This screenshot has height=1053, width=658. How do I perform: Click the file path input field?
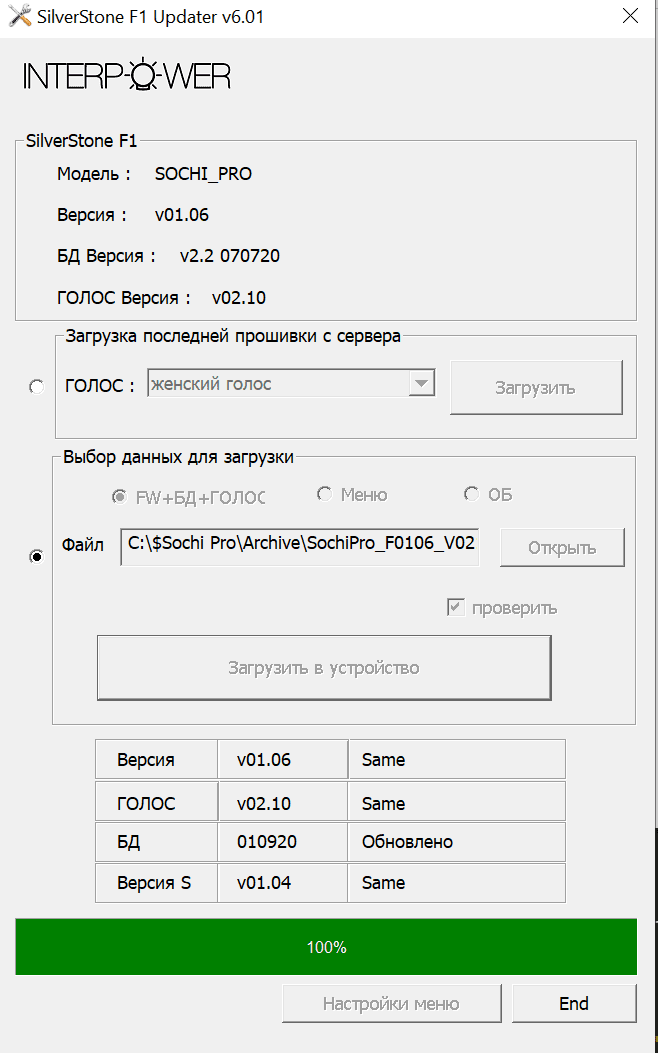tap(299, 547)
